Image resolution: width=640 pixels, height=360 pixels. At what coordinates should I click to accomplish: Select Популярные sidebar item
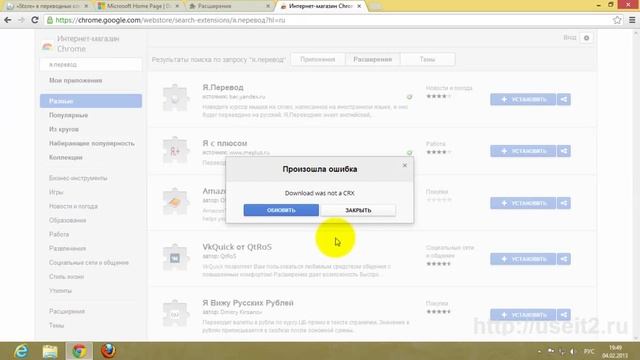(69, 115)
